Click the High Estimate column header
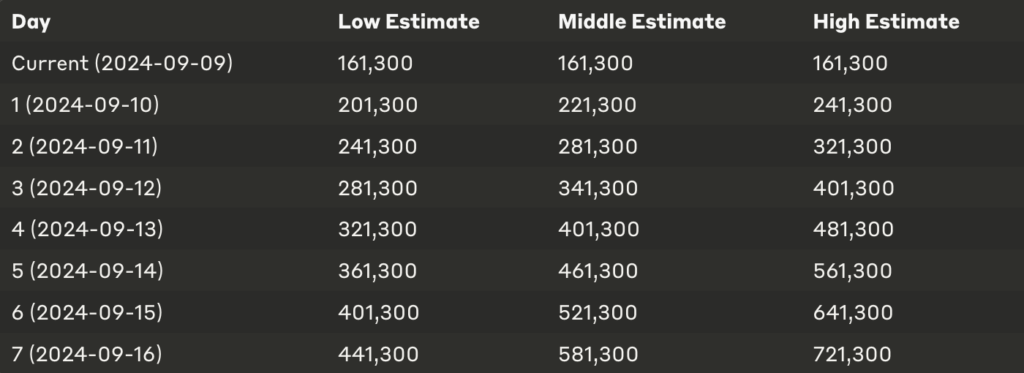 (886, 22)
